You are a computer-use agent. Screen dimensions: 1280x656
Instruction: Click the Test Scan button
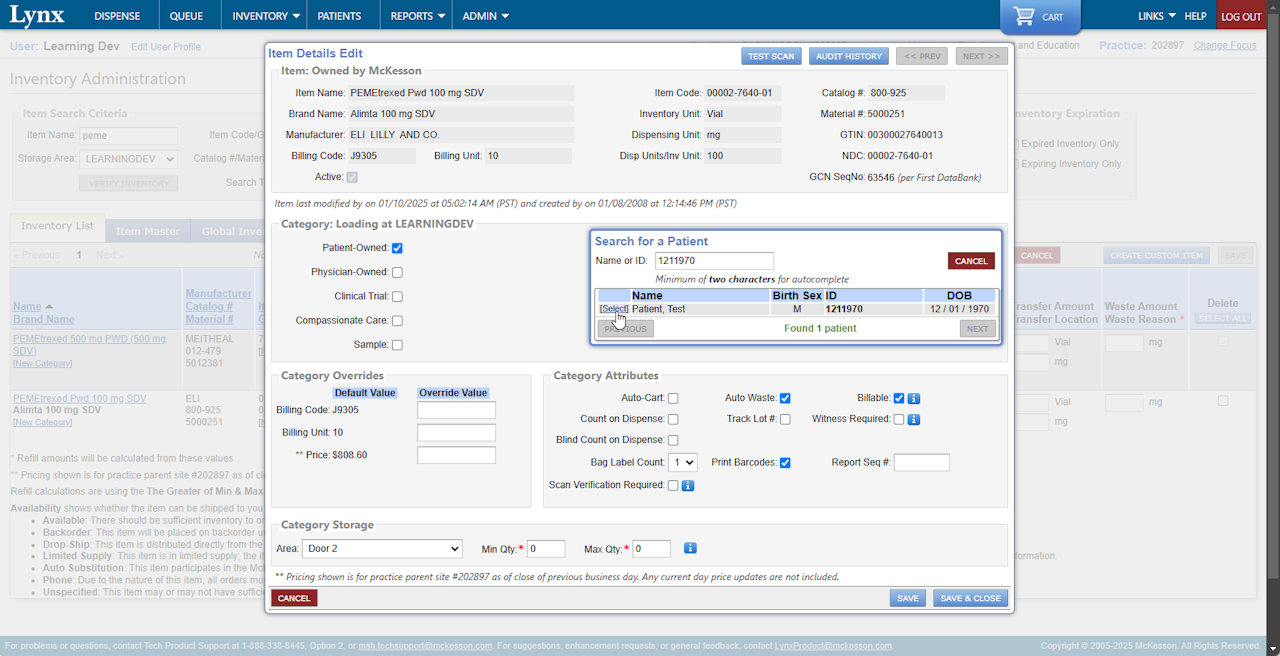tap(771, 56)
